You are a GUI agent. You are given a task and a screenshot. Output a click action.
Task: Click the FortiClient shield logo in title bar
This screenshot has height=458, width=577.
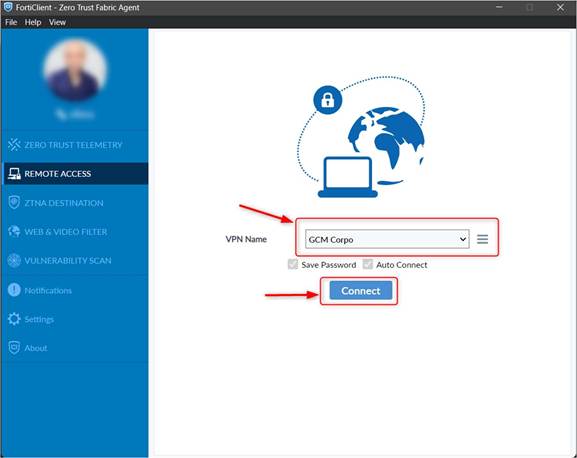[x=8, y=7]
